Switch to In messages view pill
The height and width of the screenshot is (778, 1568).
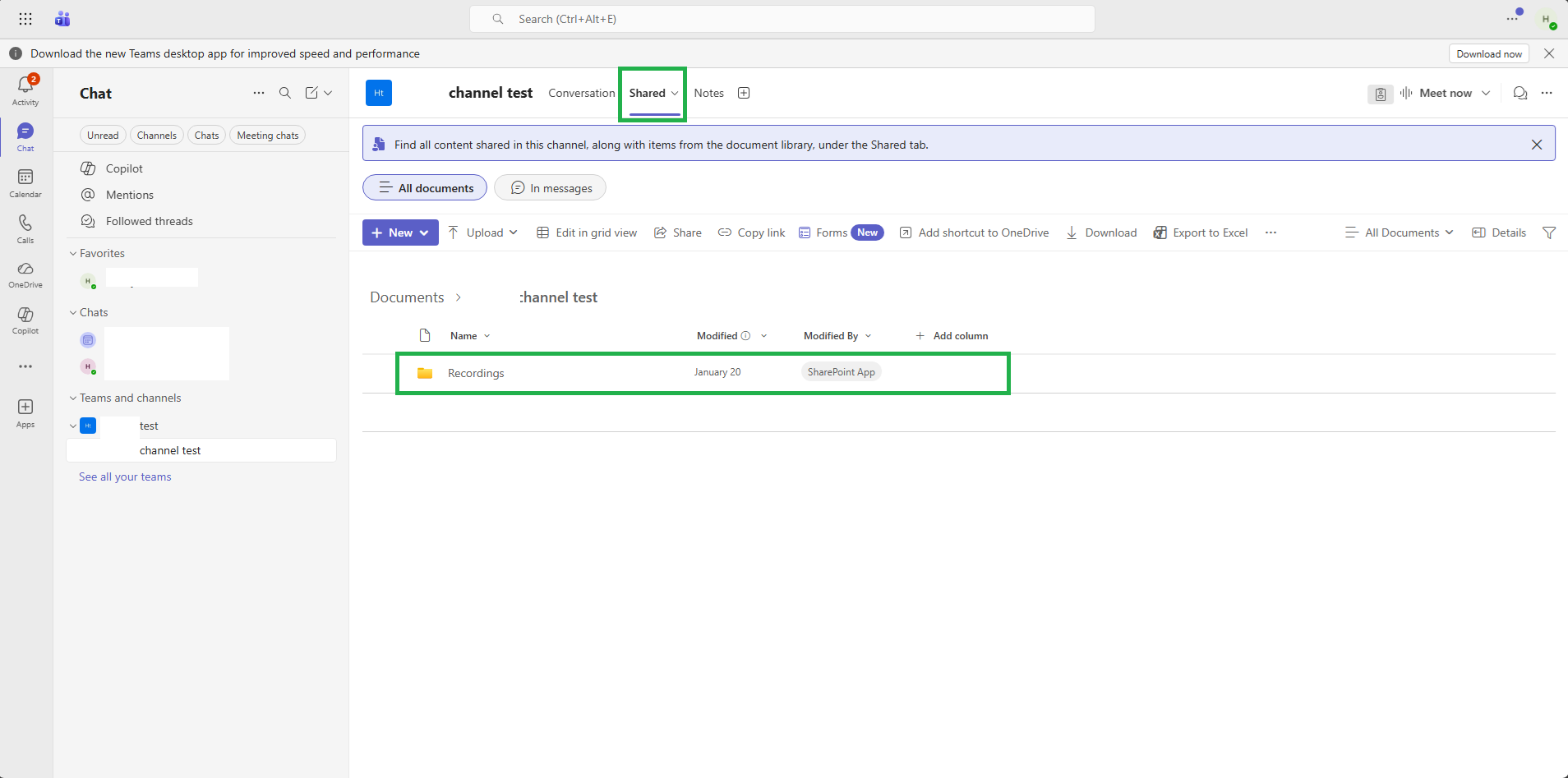tap(550, 187)
